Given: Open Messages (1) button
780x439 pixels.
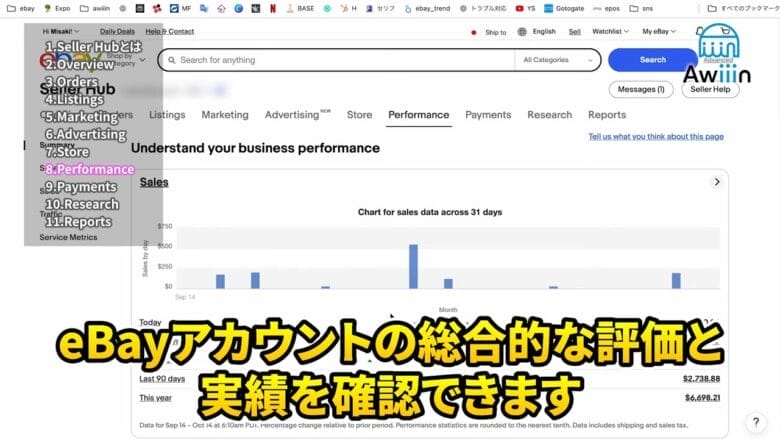Looking at the screenshot, I should [641, 90].
